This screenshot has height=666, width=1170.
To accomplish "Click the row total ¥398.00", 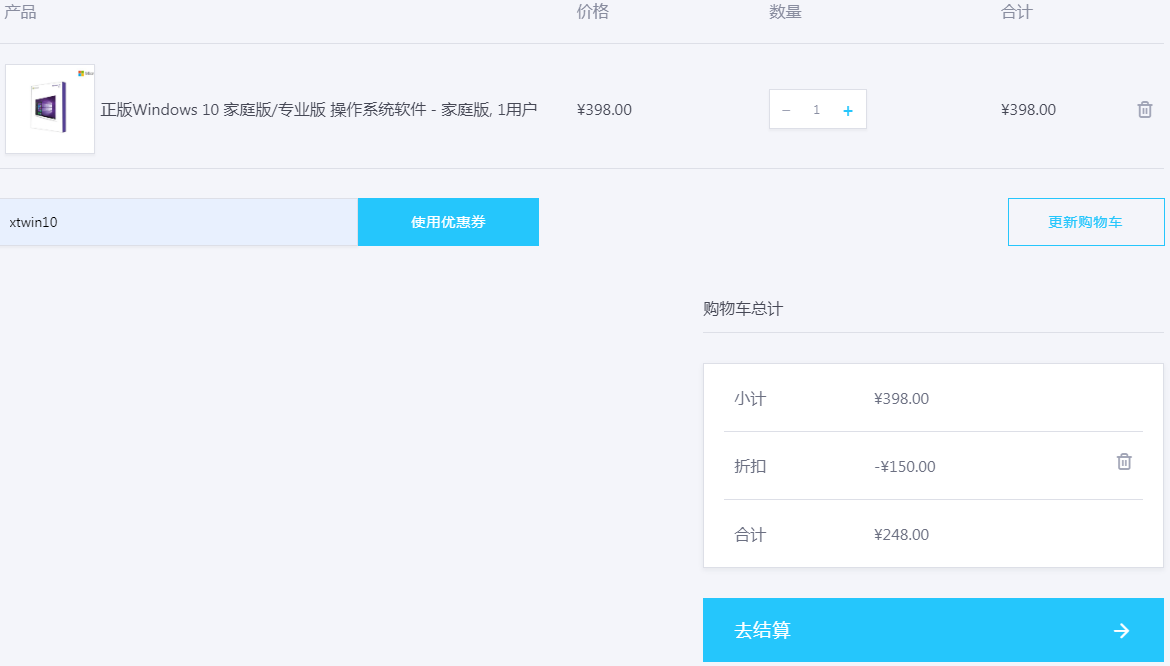I will pos(1028,110).
